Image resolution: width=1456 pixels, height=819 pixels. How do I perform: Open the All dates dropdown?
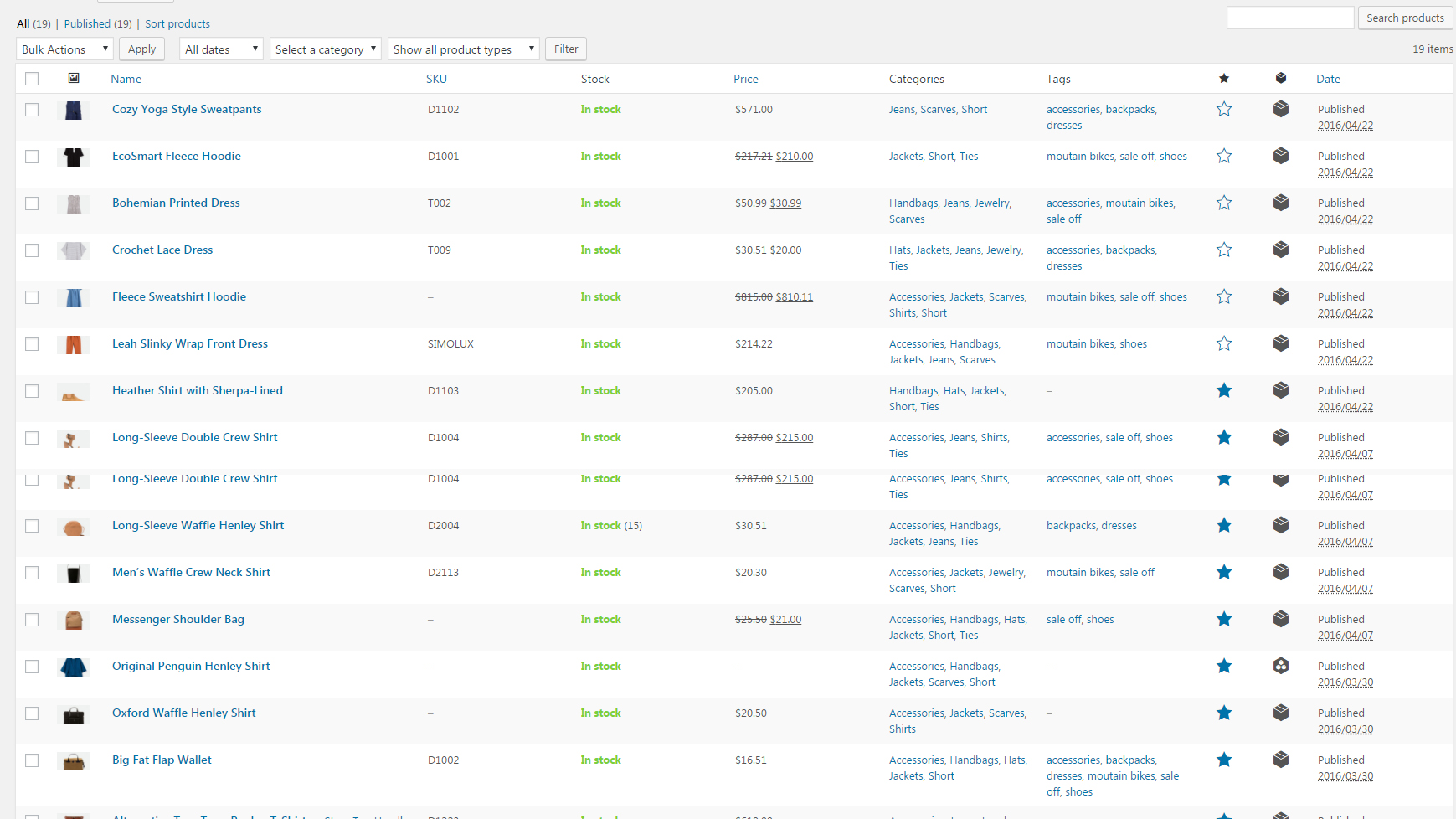point(221,49)
